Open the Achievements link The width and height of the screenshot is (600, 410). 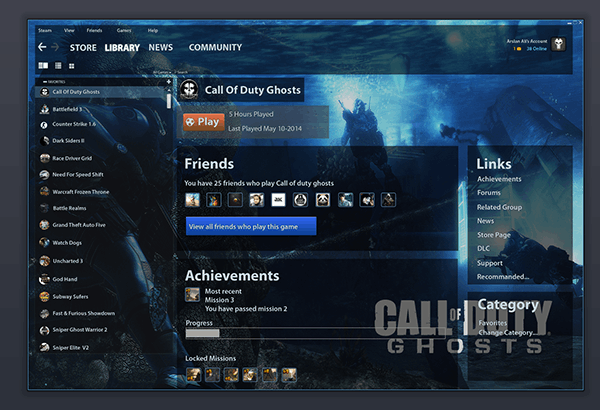pos(499,179)
